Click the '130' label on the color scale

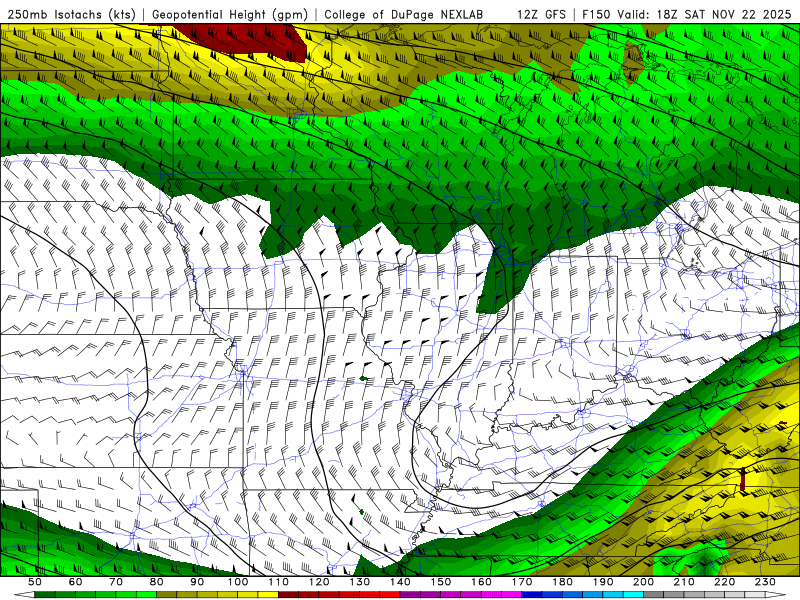360,582
